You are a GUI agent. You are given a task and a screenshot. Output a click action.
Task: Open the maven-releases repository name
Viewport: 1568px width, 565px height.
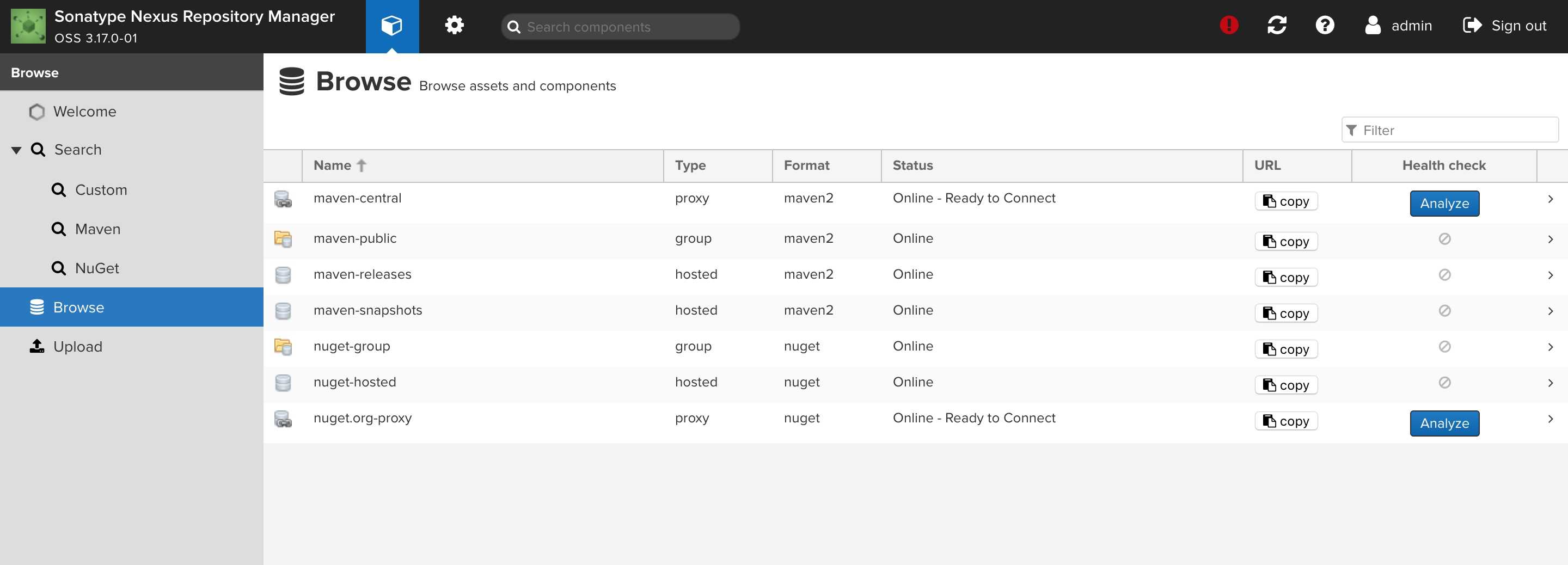pyautogui.click(x=362, y=274)
